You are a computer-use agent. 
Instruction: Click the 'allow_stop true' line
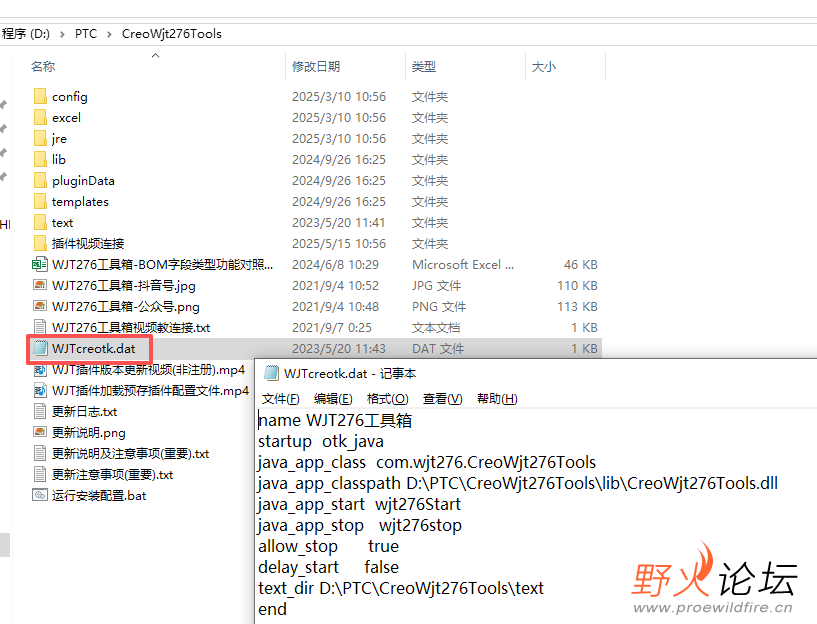click(x=328, y=546)
